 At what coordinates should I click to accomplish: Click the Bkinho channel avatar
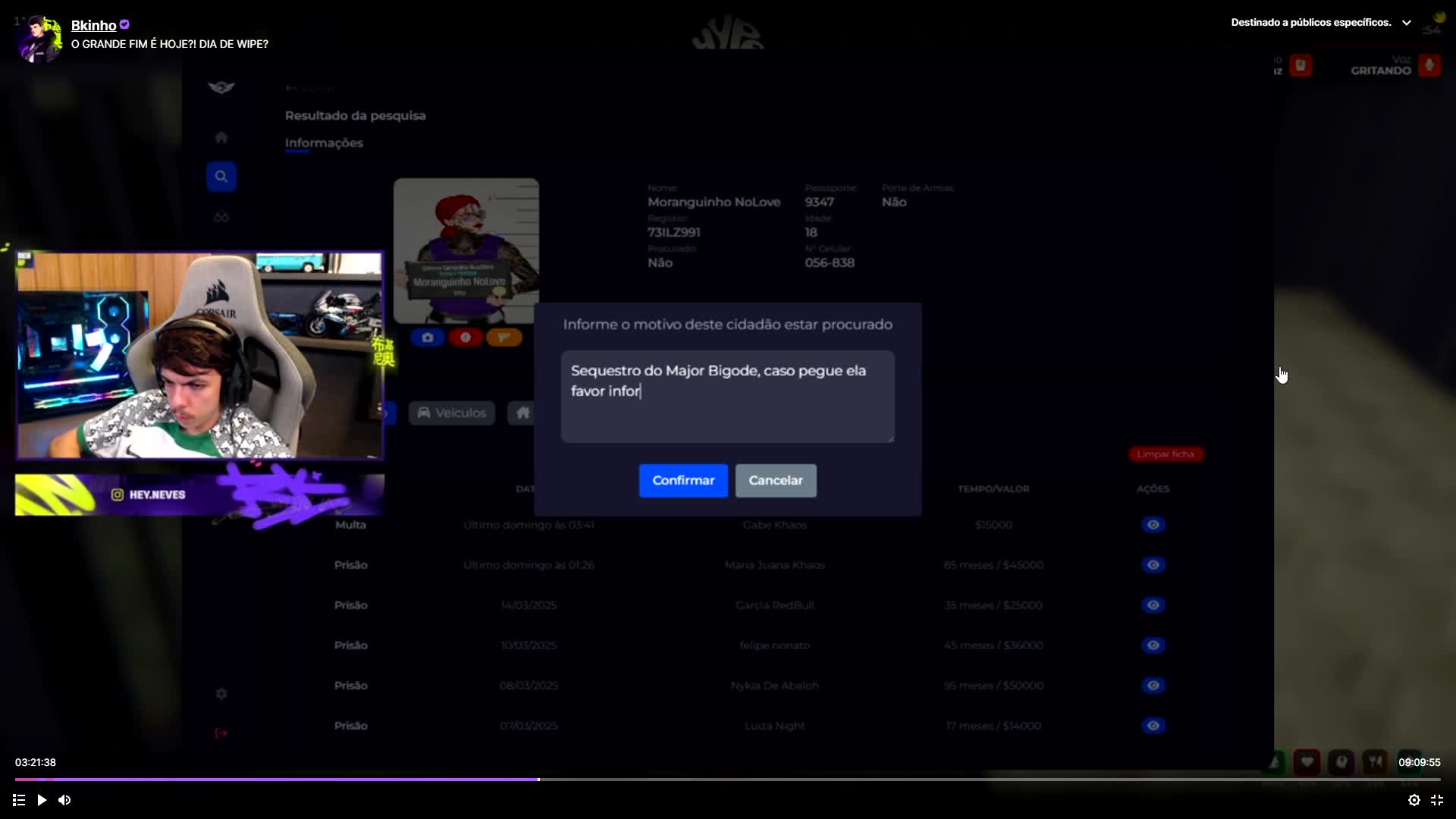point(39,38)
